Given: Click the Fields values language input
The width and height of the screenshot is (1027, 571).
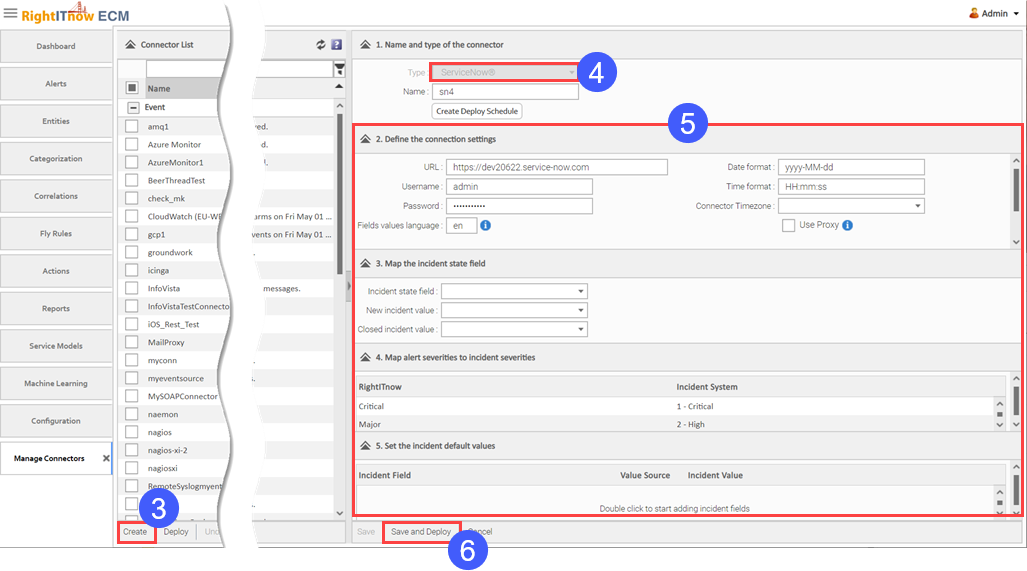Looking at the screenshot, I should point(461,225).
